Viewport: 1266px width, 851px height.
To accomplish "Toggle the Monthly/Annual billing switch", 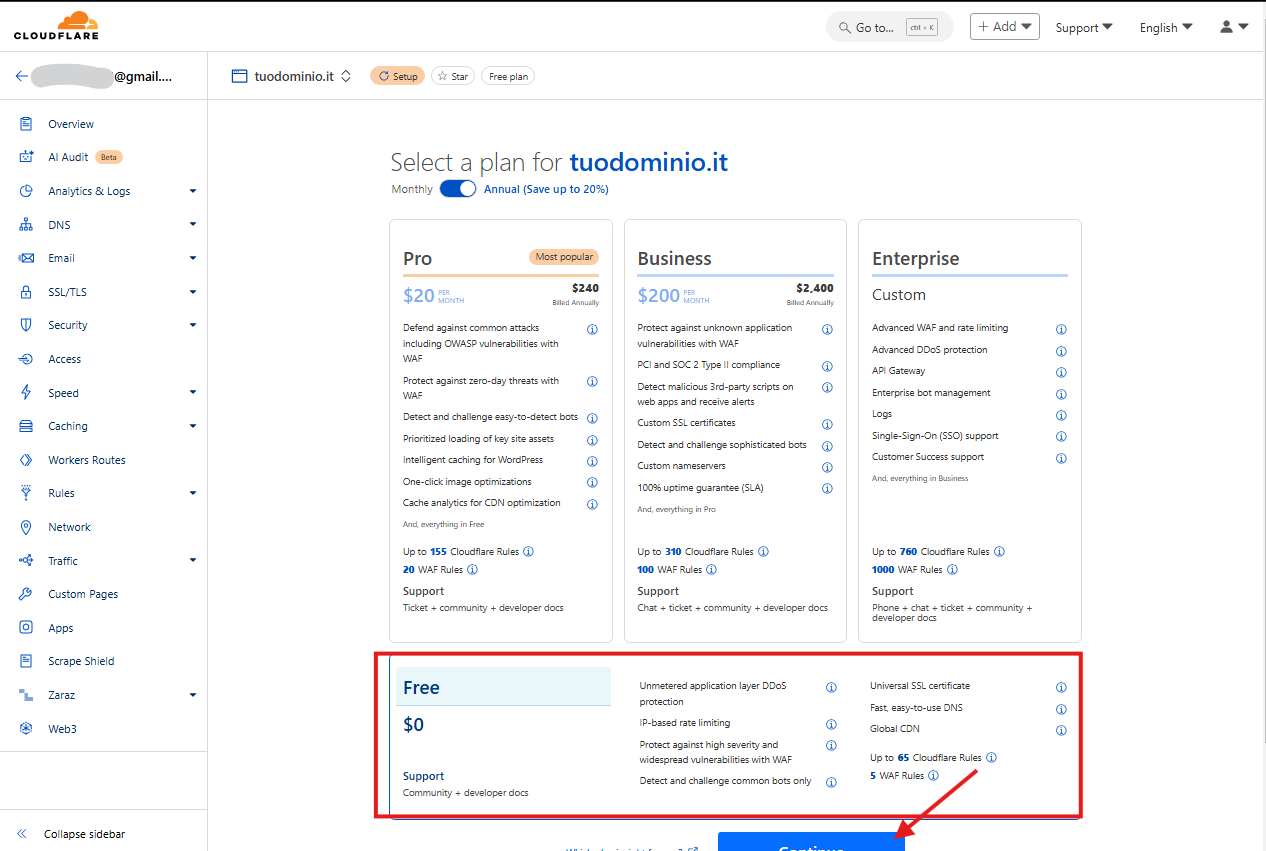I will (458, 189).
